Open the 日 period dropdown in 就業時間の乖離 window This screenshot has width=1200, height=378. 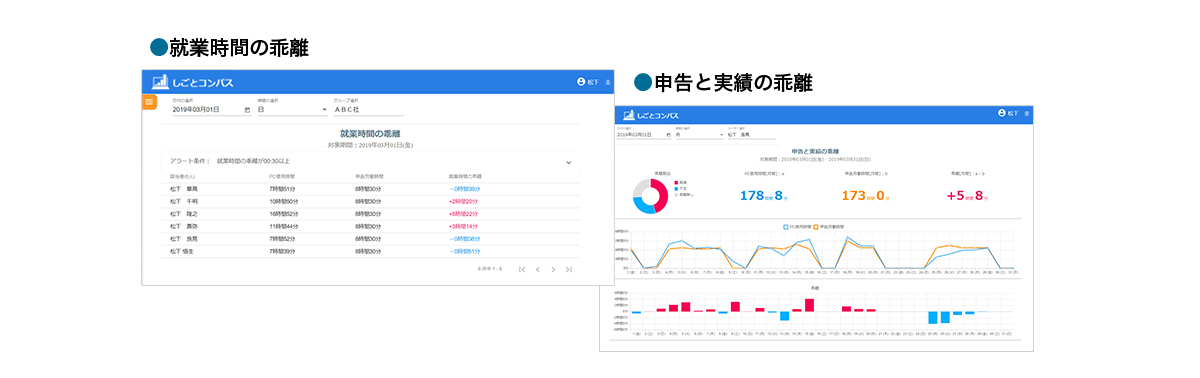[292, 110]
